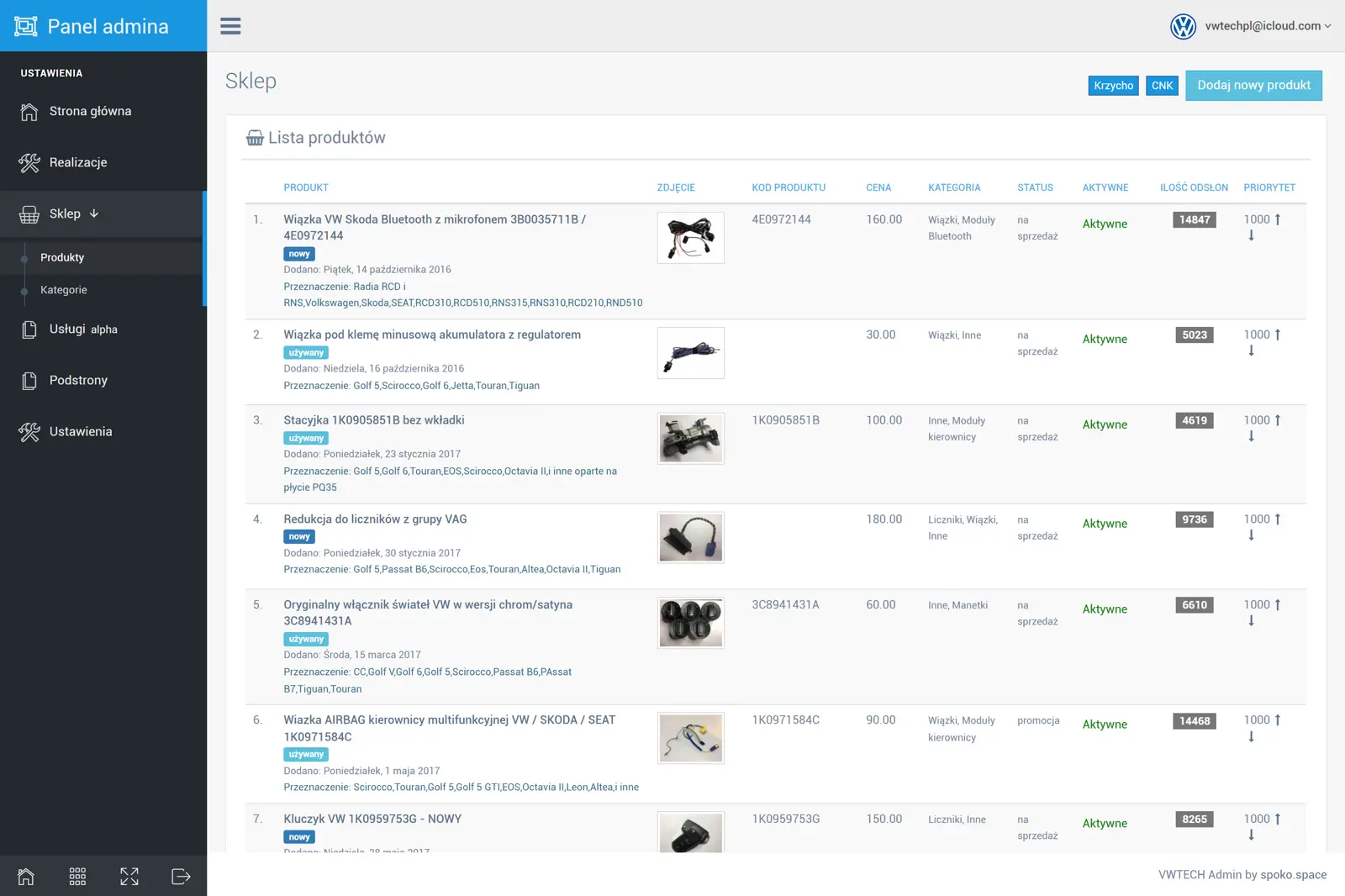Select Kategorie under Sklep
Screen dimensions: 1345x896
pyautogui.click(x=64, y=290)
